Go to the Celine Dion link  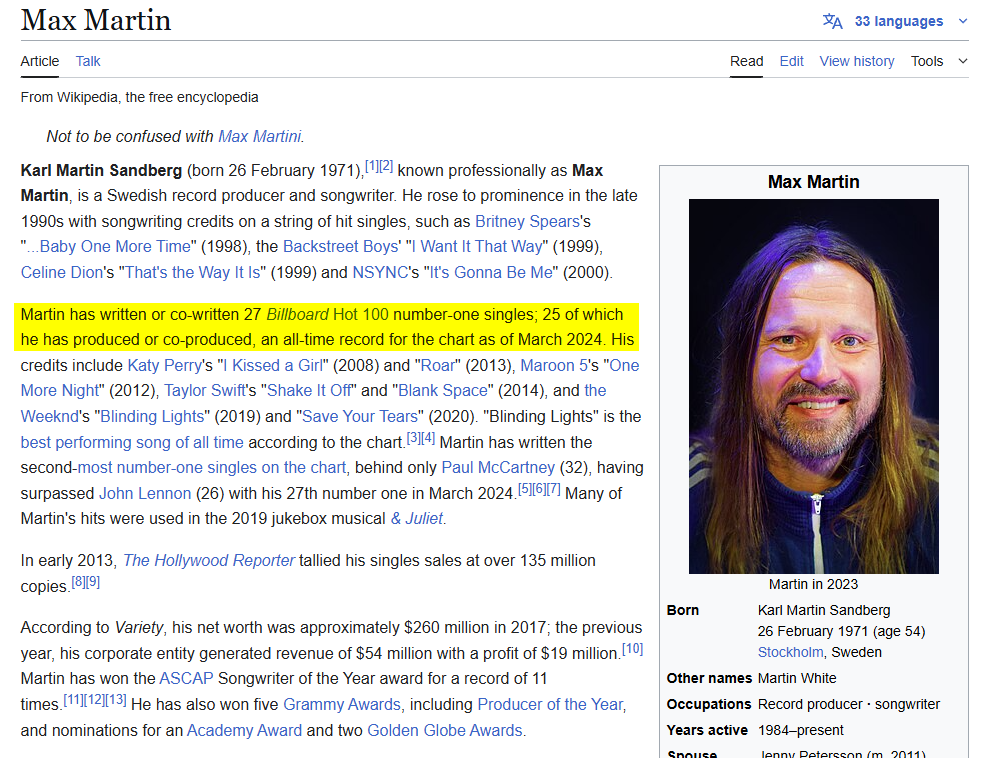click(61, 273)
